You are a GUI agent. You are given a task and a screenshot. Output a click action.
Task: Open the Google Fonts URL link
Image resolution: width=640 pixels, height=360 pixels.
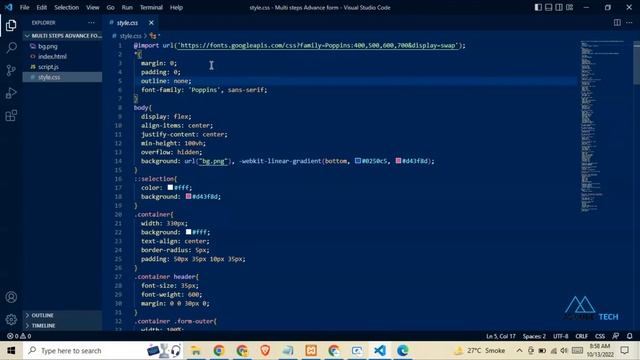318,45
